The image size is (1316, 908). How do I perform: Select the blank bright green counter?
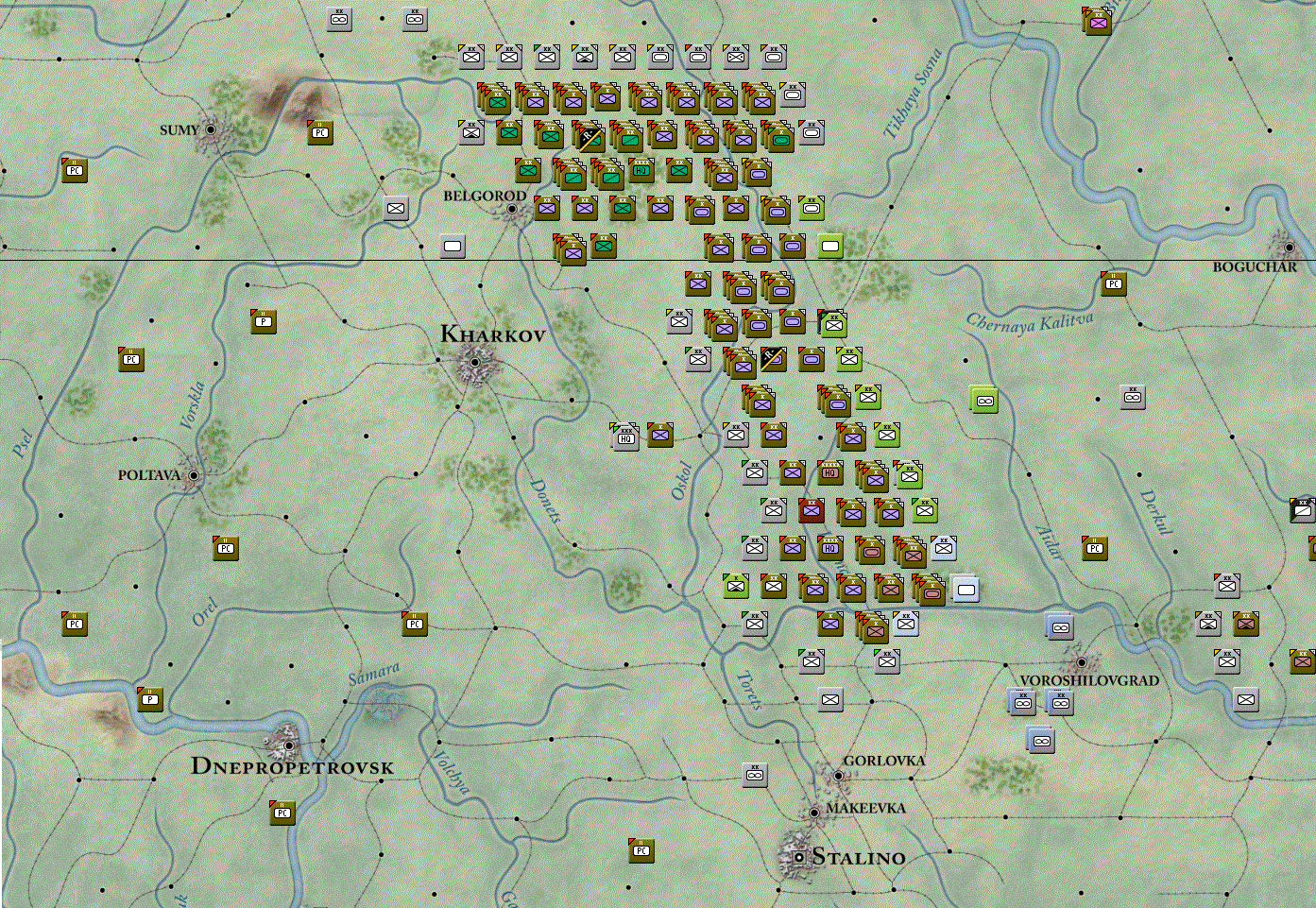830,247
